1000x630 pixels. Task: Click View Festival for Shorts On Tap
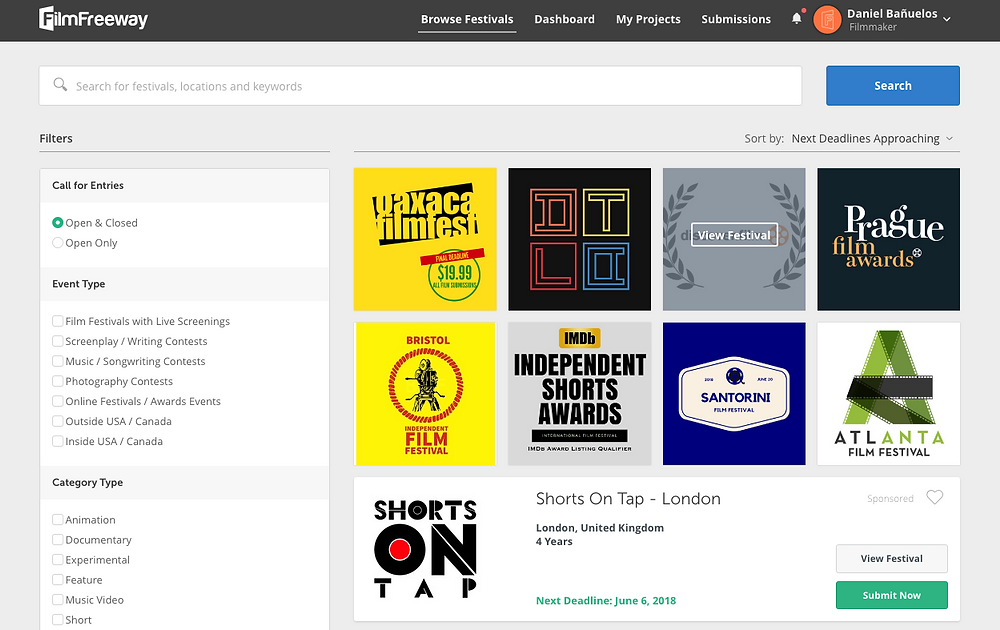(892, 559)
